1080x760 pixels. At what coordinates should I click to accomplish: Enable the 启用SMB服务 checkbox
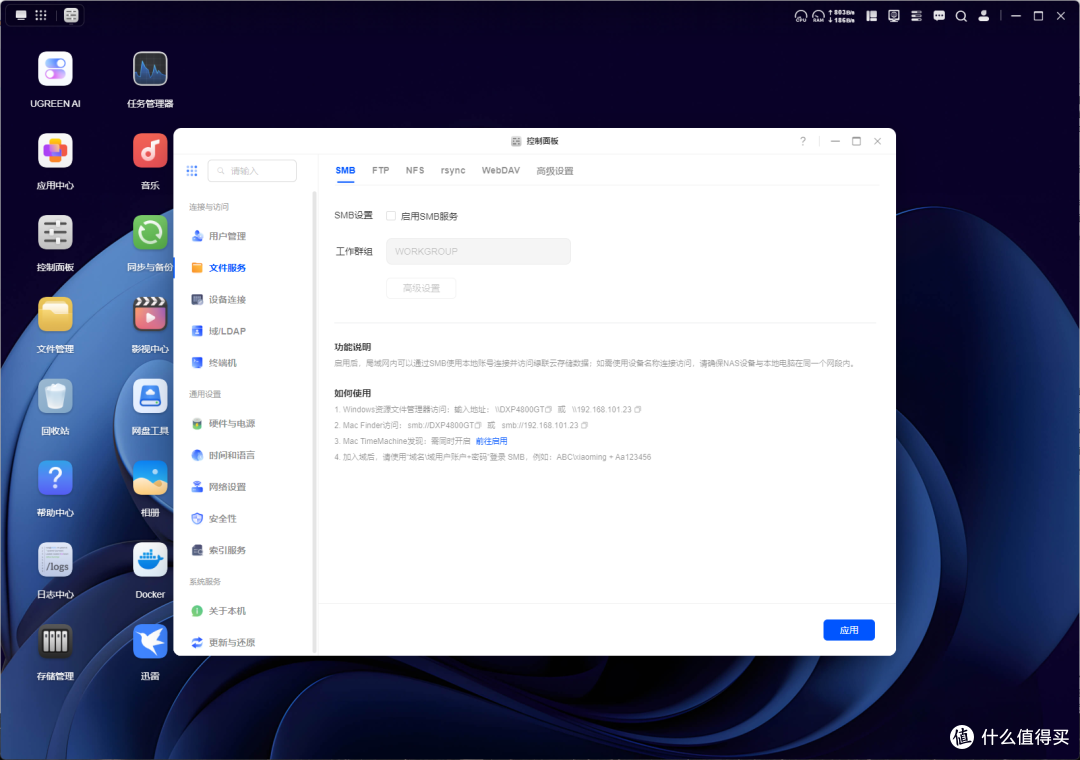click(391, 216)
